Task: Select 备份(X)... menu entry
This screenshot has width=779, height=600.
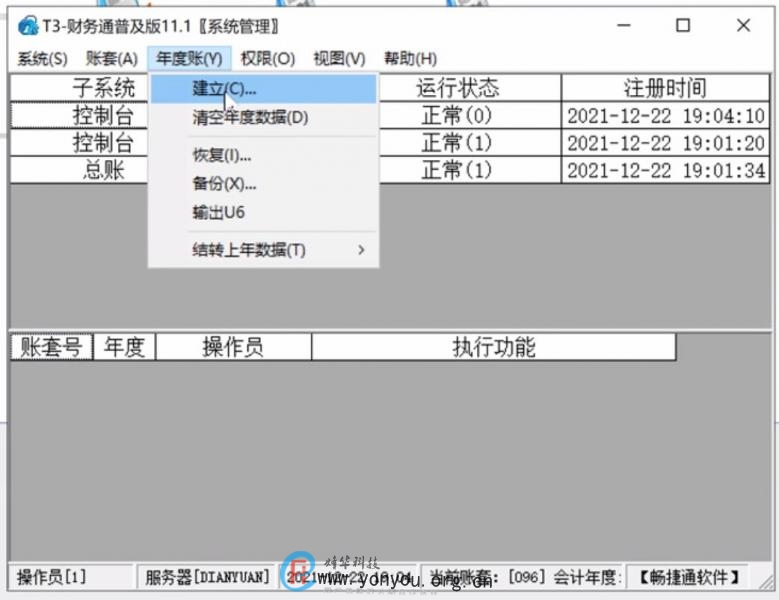Action: [263, 184]
